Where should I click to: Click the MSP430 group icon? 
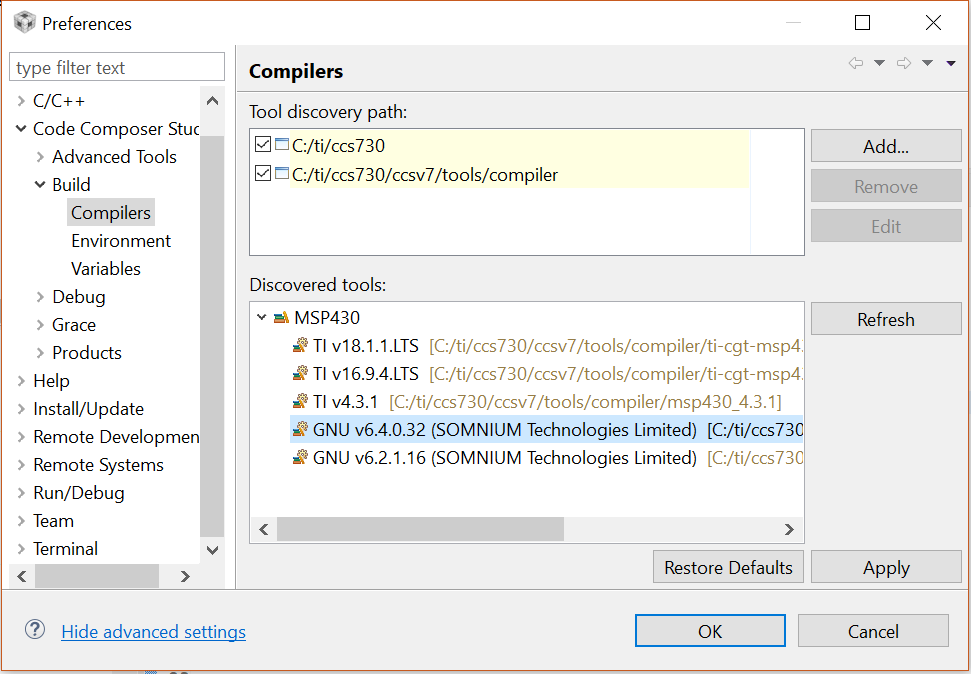coord(281,318)
